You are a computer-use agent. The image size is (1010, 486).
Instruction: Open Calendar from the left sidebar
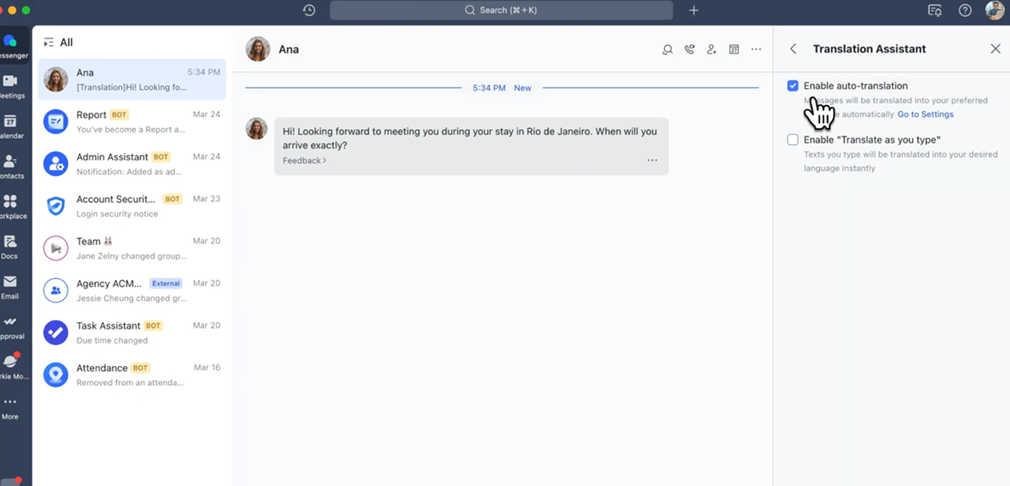pos(10,124)
